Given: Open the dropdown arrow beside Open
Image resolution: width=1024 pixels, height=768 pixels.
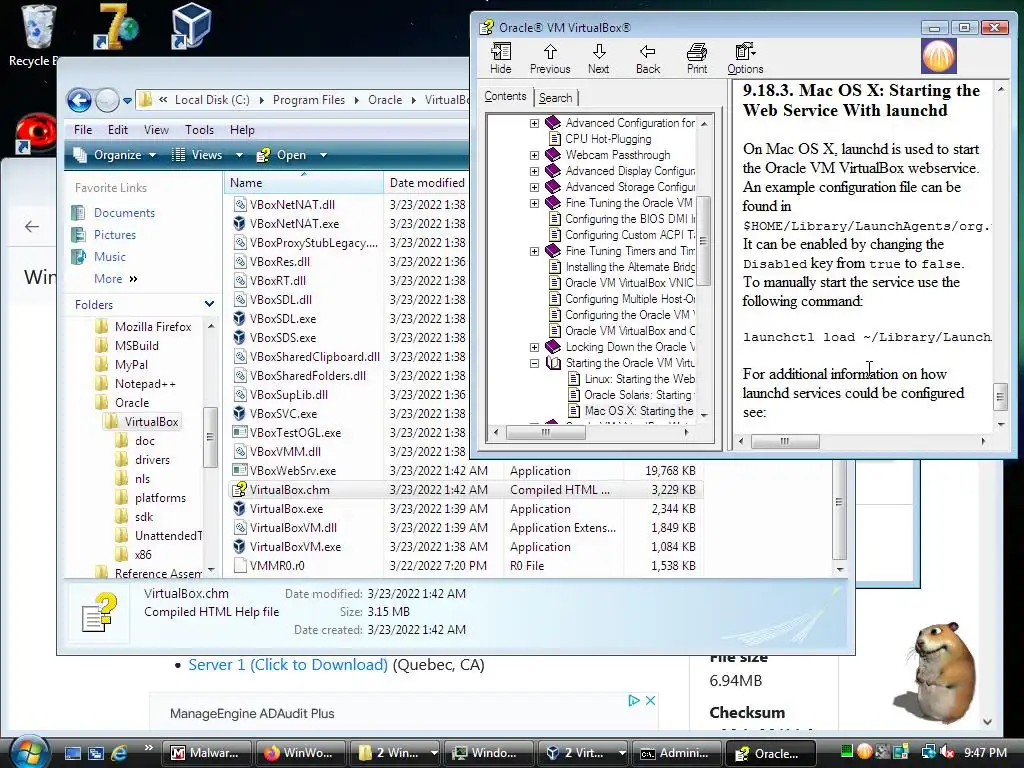Looking at the screenshot, I should coord(323,155).
